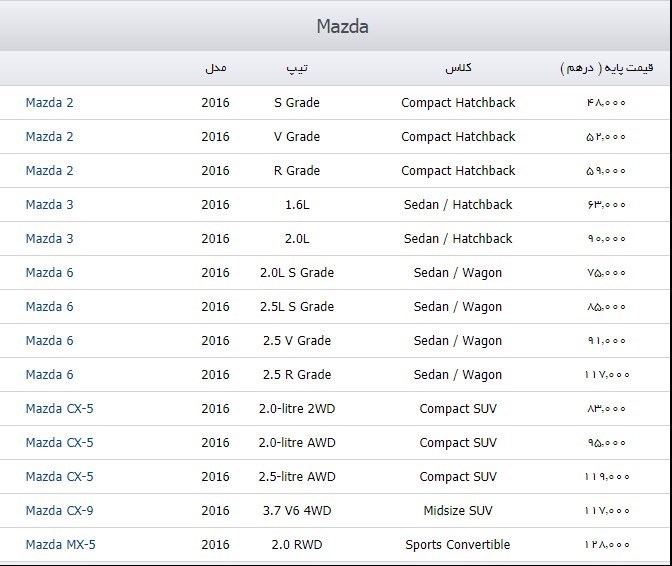Screen dimensions: 672x566
Task: Open the Mazda CX-9 link
Action: [59, 510]
